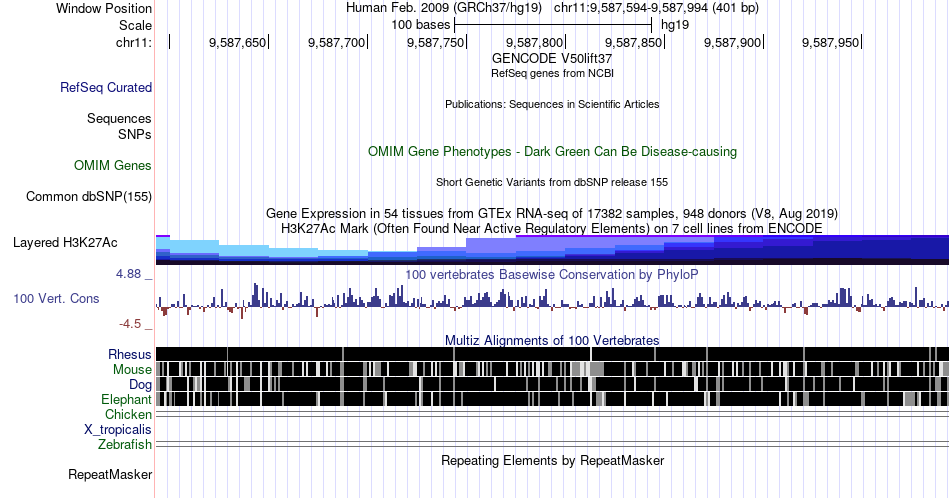This screenshot has height=498, width=950.
Task: Click the Scale label
Action: click(135, 25)
